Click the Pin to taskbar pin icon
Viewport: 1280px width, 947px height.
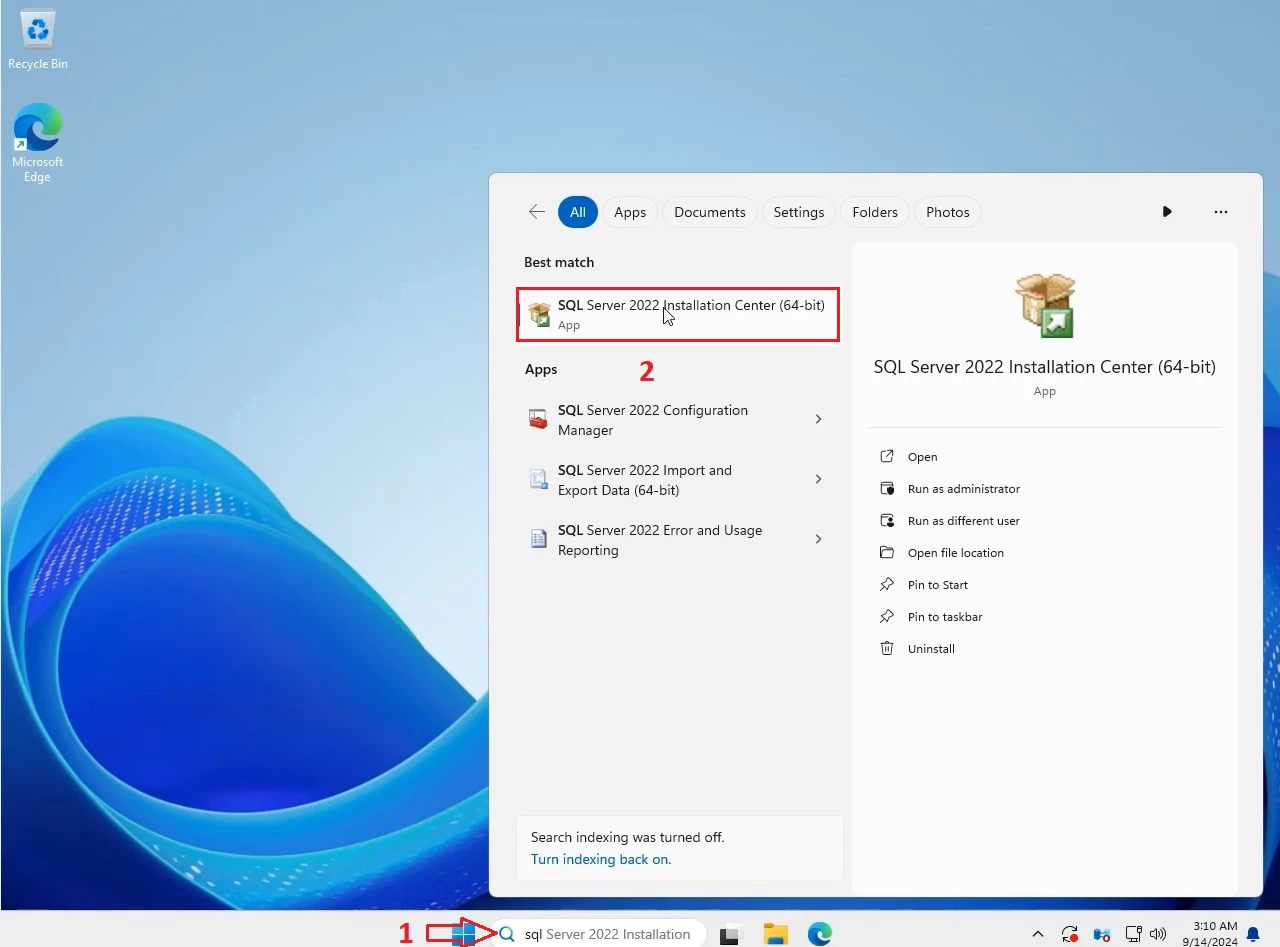(886, 616)
